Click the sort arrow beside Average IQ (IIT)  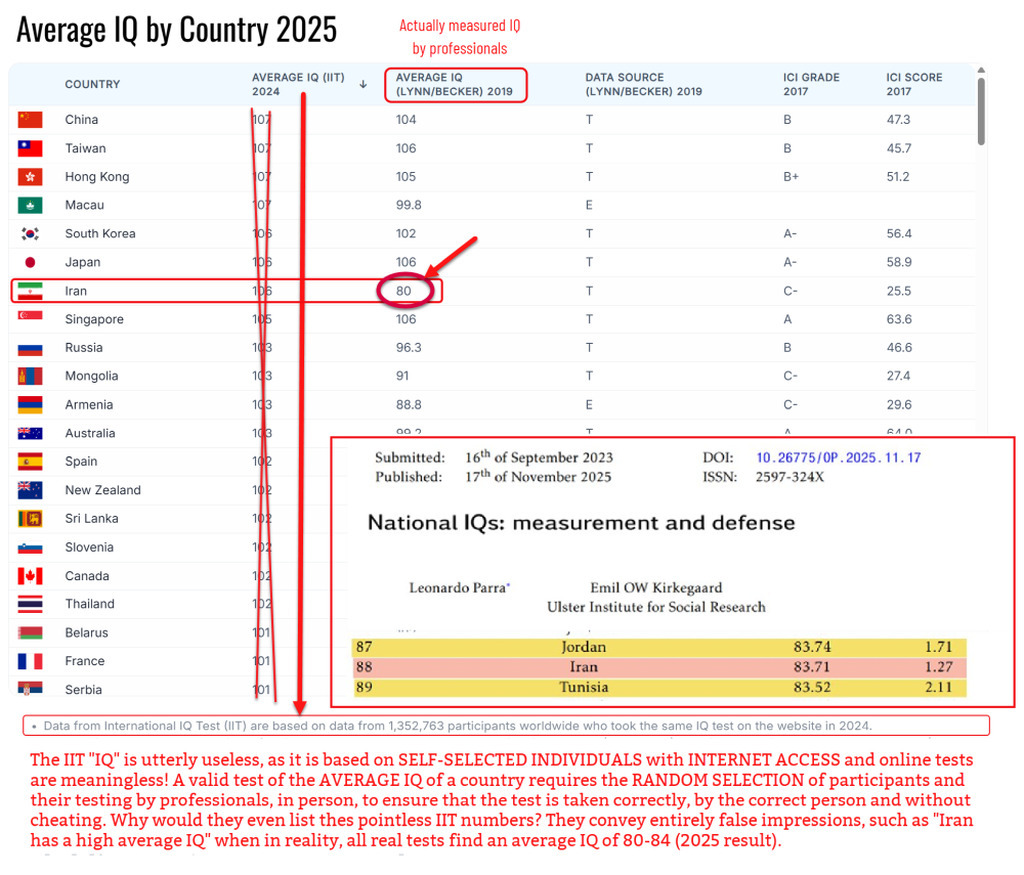pyautogui.click(x=363, y=84)
